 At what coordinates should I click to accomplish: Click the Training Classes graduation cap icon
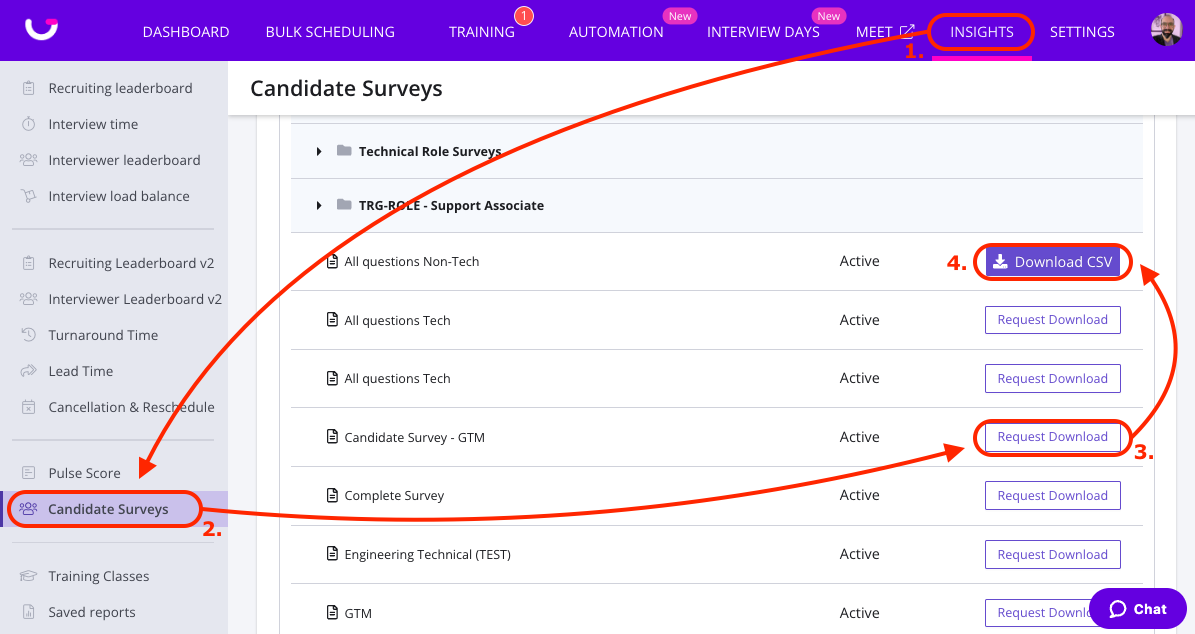(28, 576)
